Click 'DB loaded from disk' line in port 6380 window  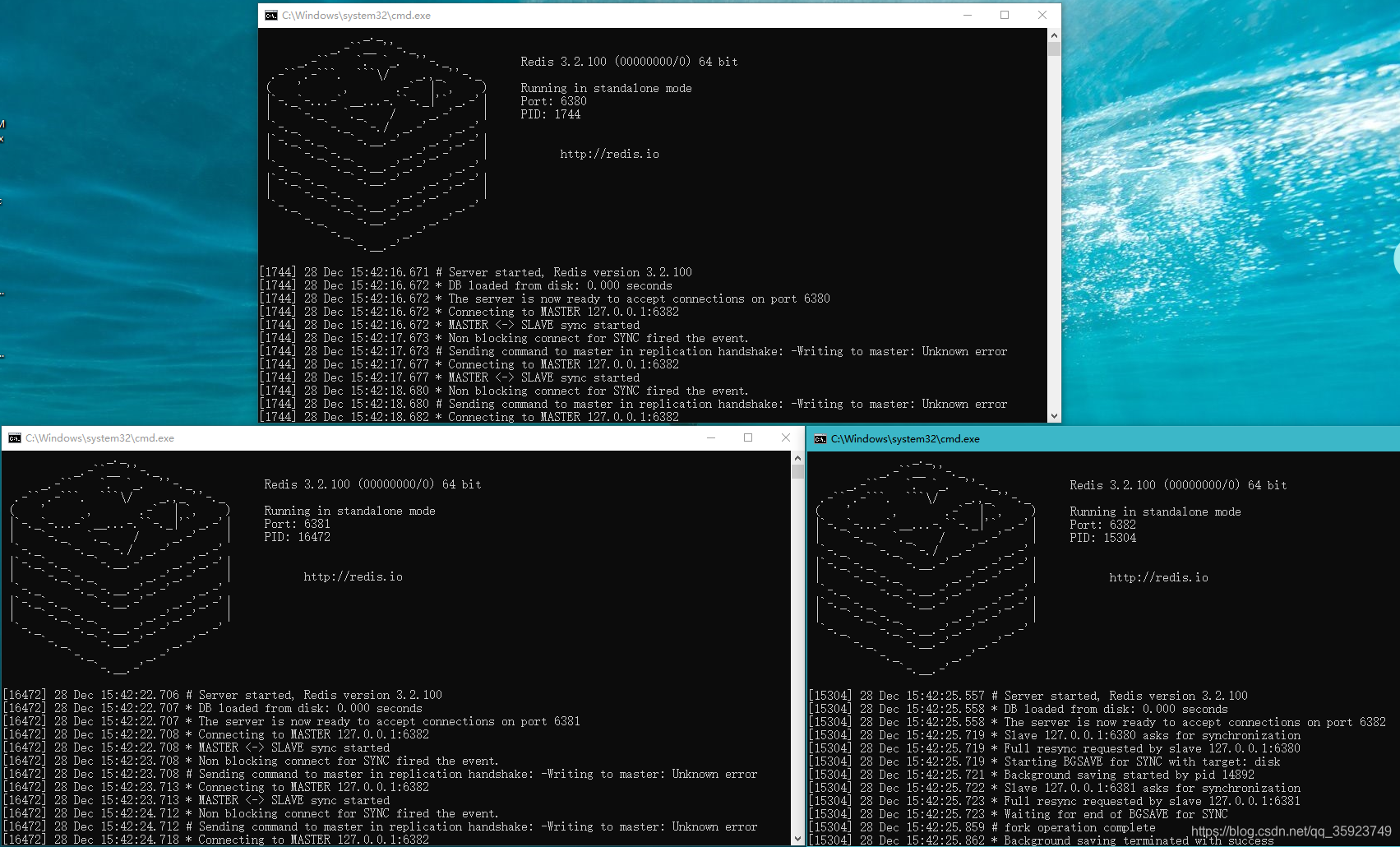(466, 285)
